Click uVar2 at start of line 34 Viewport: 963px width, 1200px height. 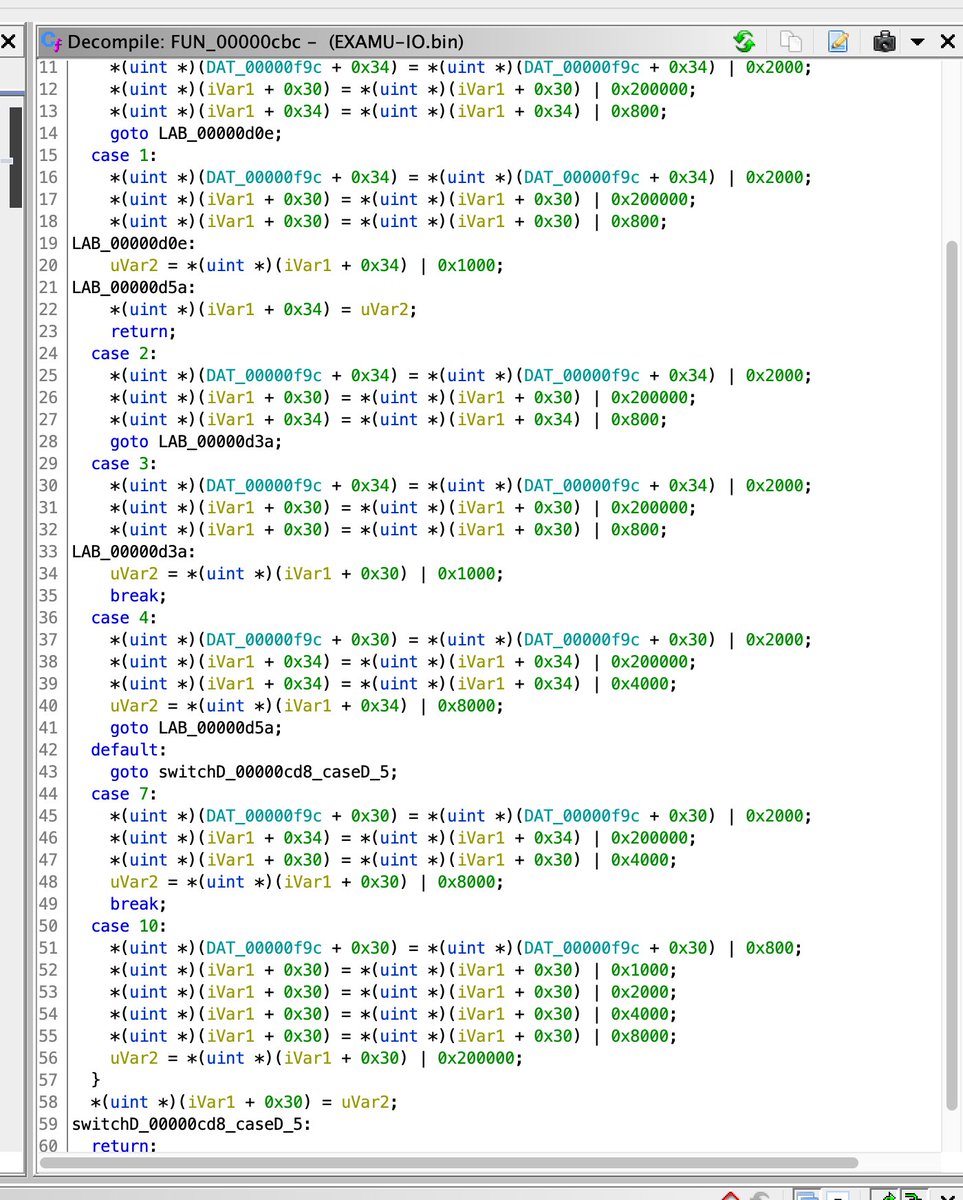tap(134, 573)
